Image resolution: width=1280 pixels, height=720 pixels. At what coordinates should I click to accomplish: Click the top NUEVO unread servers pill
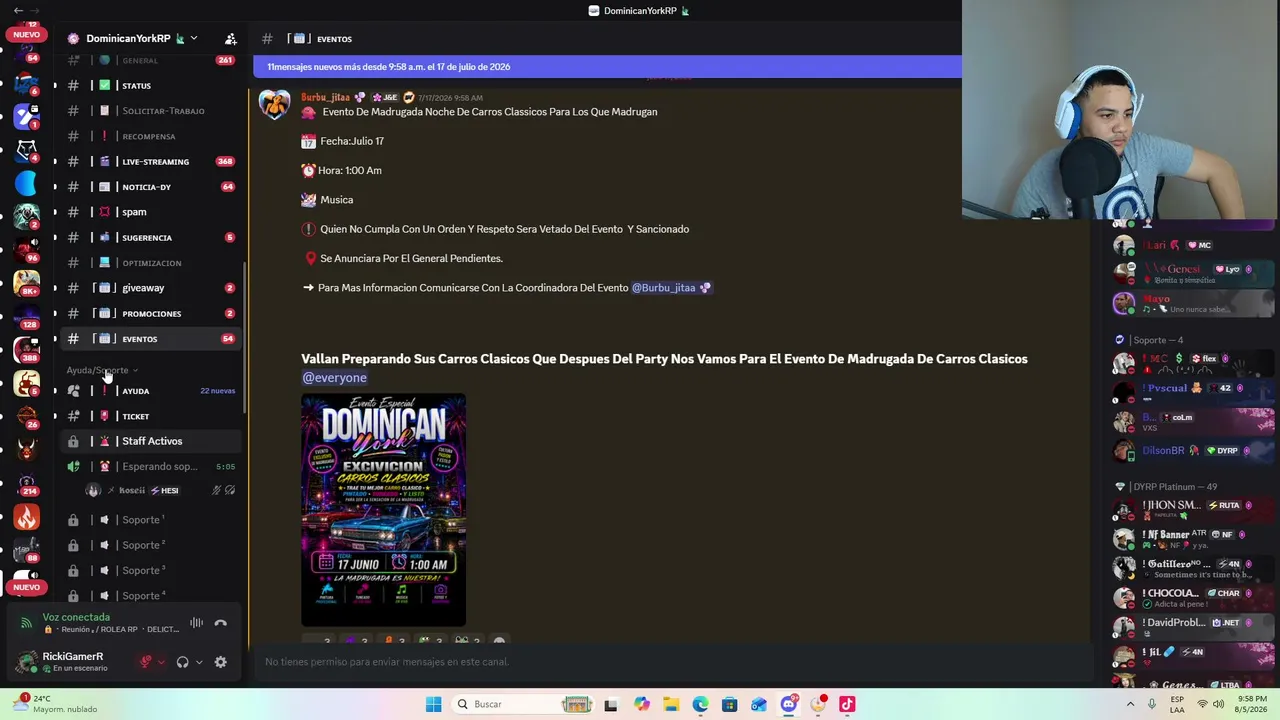pos(27,34)
